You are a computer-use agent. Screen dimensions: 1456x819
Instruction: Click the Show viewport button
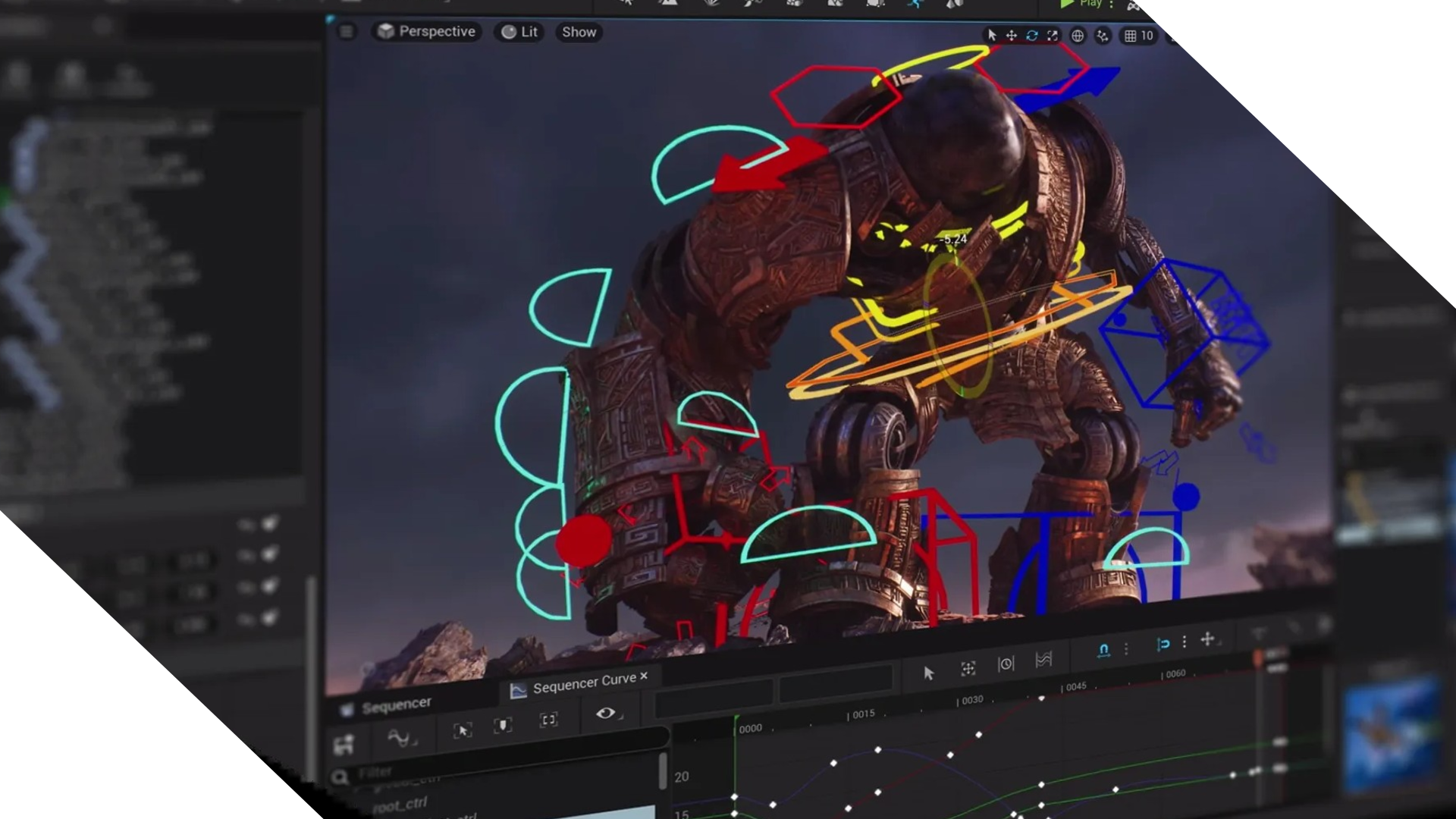579,32
